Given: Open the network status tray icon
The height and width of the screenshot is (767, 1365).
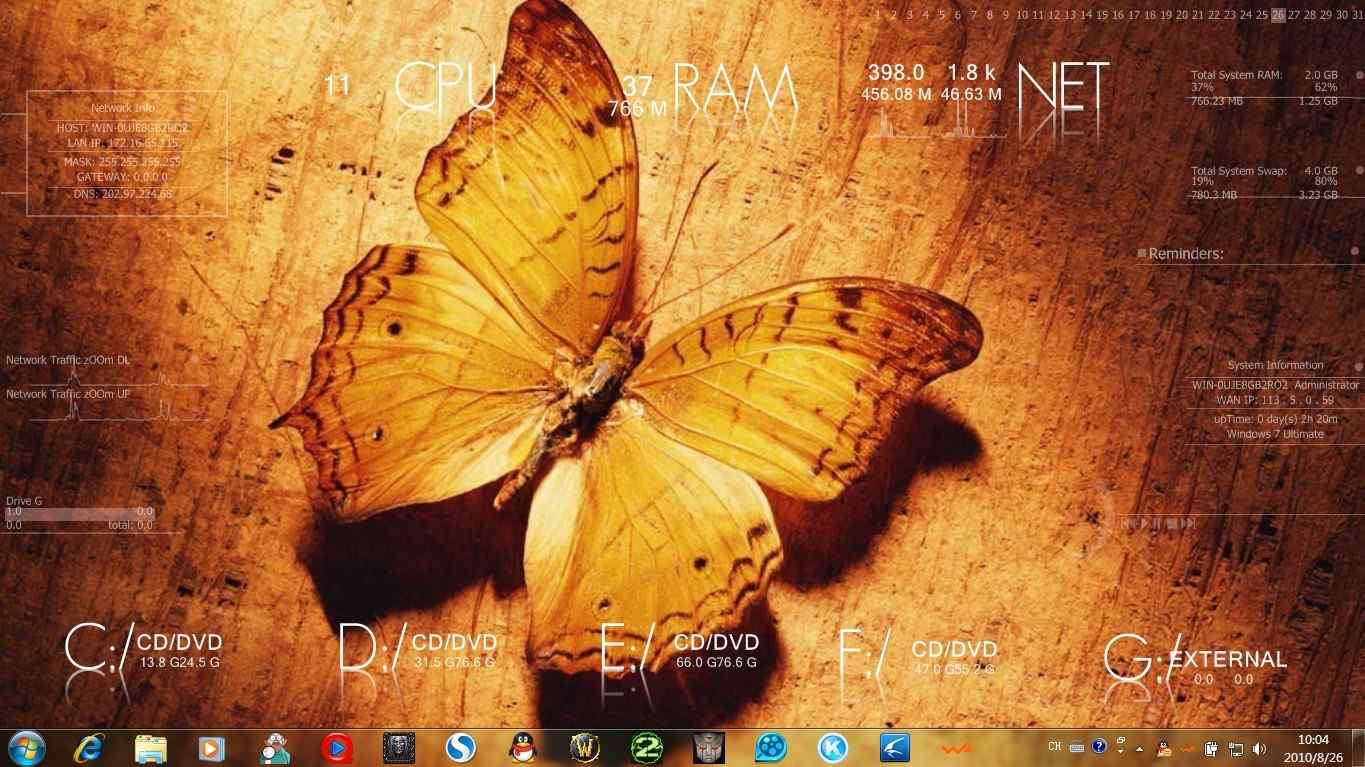Looking at the screenshot, I should click(x=1236, y=748).
